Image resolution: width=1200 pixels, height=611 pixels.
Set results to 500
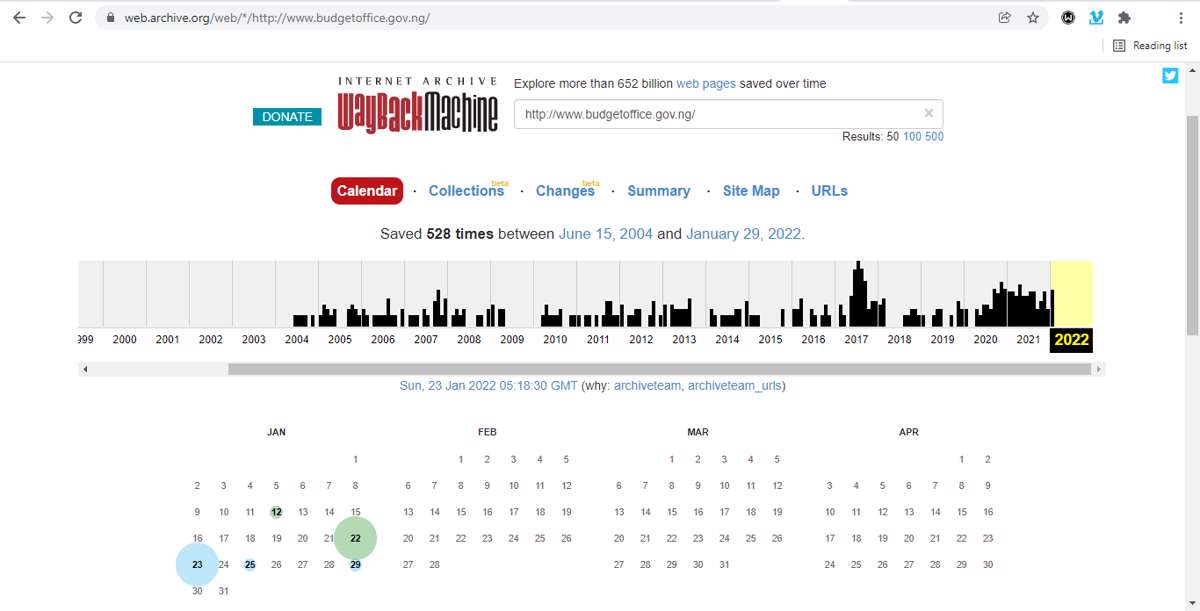[934, 136]
